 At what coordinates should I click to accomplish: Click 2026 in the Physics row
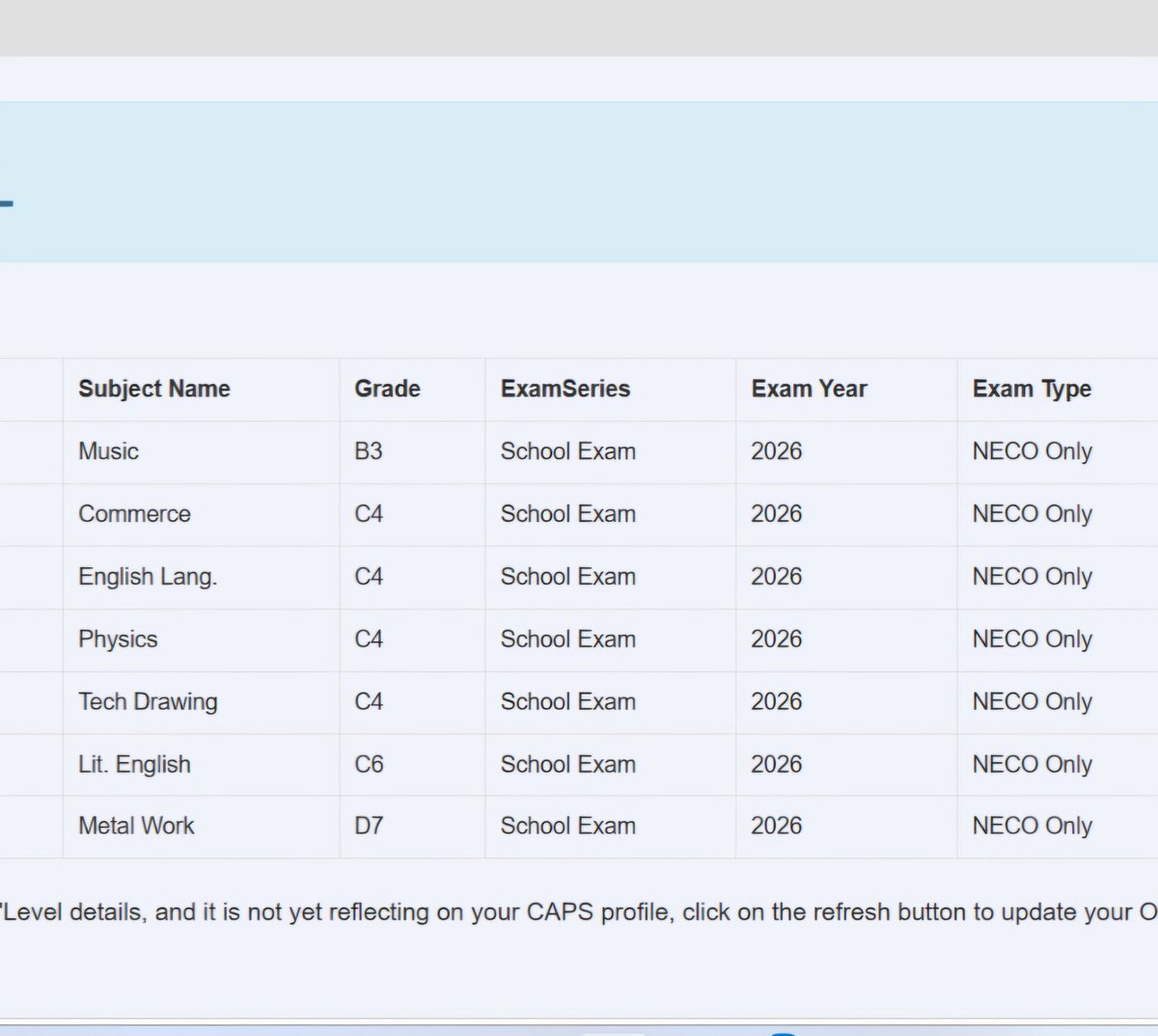(776, 640)
